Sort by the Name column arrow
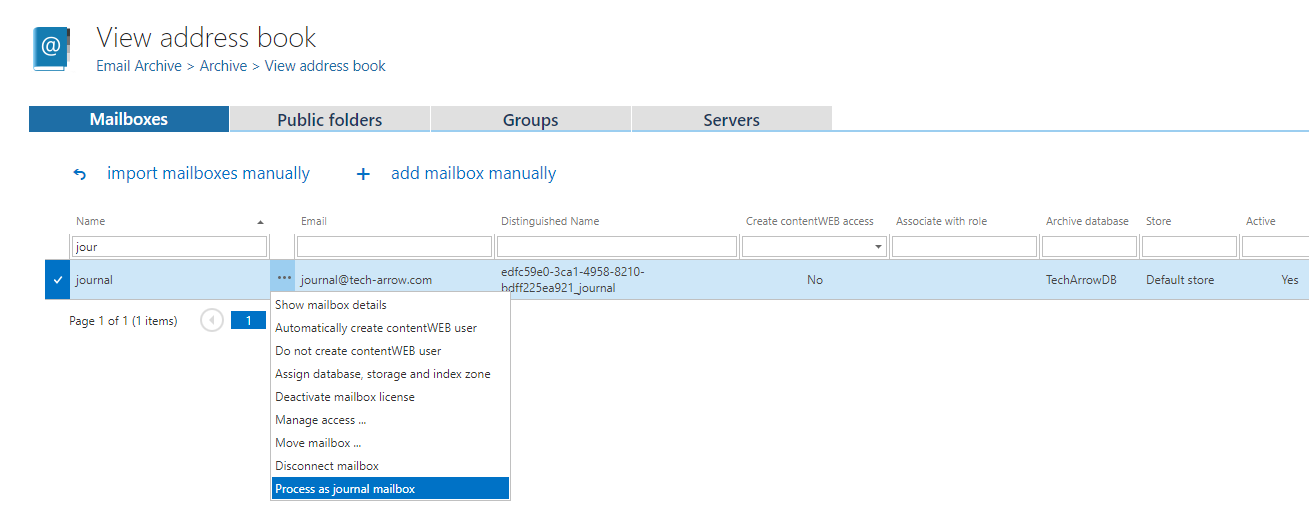The height and width of the screenshot is (506, 1309). (261, 222)
